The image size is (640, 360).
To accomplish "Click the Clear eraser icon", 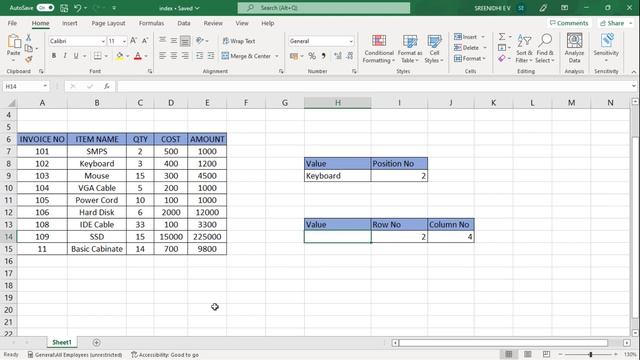I will click(x=502, y=59).
